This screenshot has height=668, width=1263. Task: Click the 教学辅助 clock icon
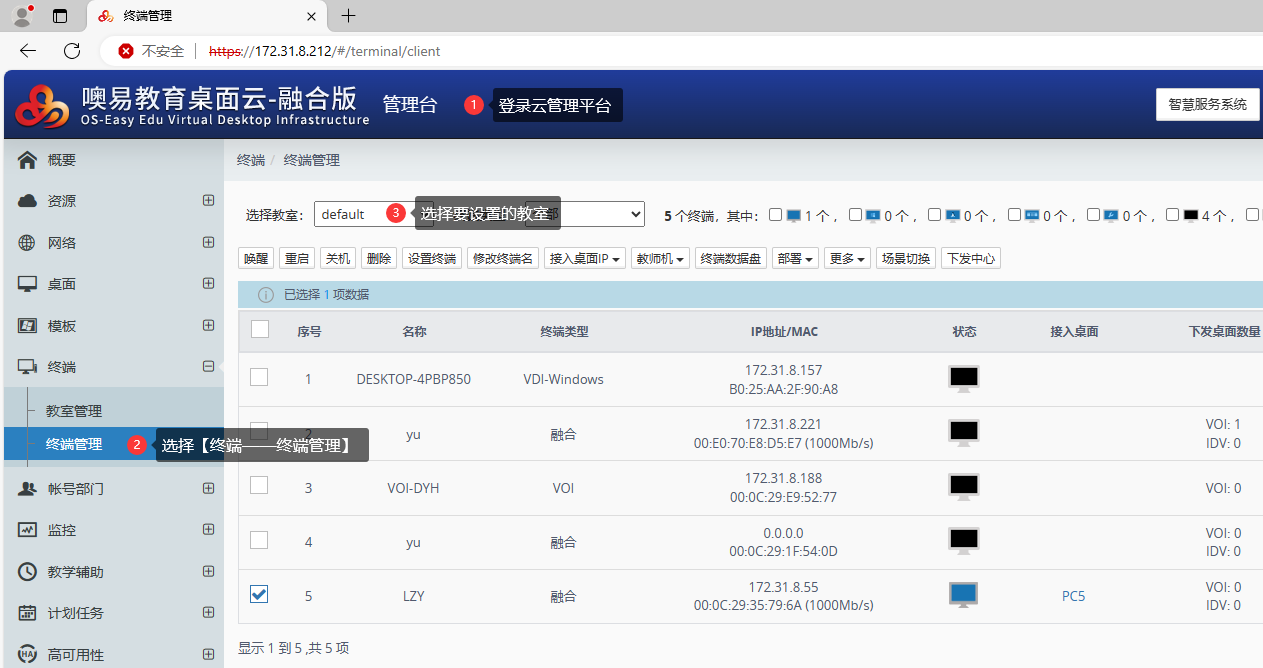pyautogui.click(x=28, y=572)
